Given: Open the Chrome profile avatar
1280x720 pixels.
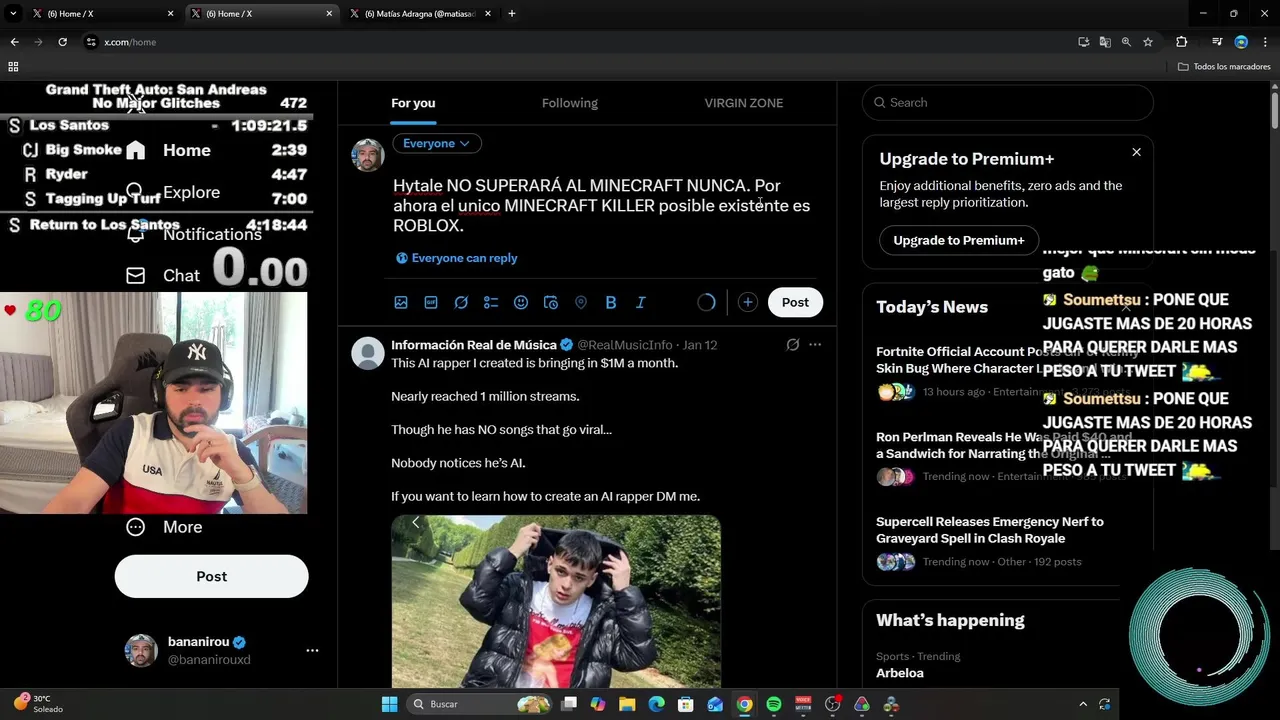Looking at the screenshot, I should pyautogui.click(x=1241, y=42).
